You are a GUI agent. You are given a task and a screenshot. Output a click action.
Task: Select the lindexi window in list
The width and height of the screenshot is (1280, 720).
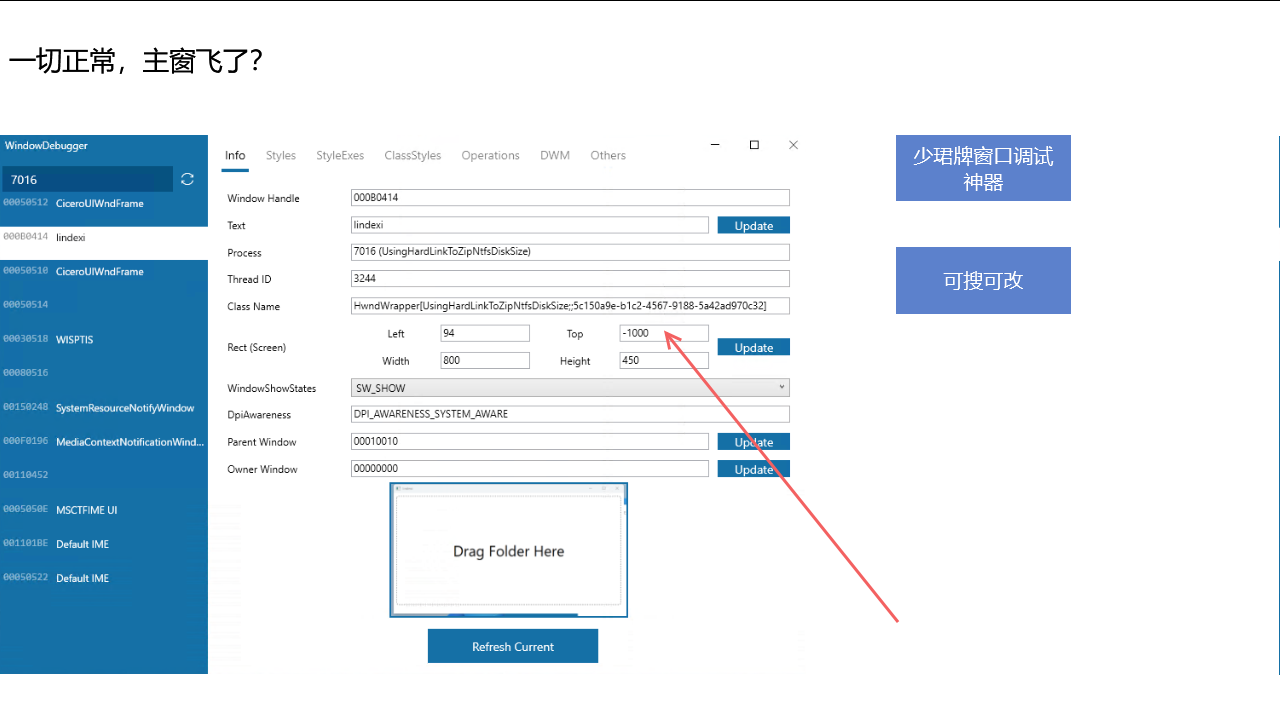click(x=104, y=238)
